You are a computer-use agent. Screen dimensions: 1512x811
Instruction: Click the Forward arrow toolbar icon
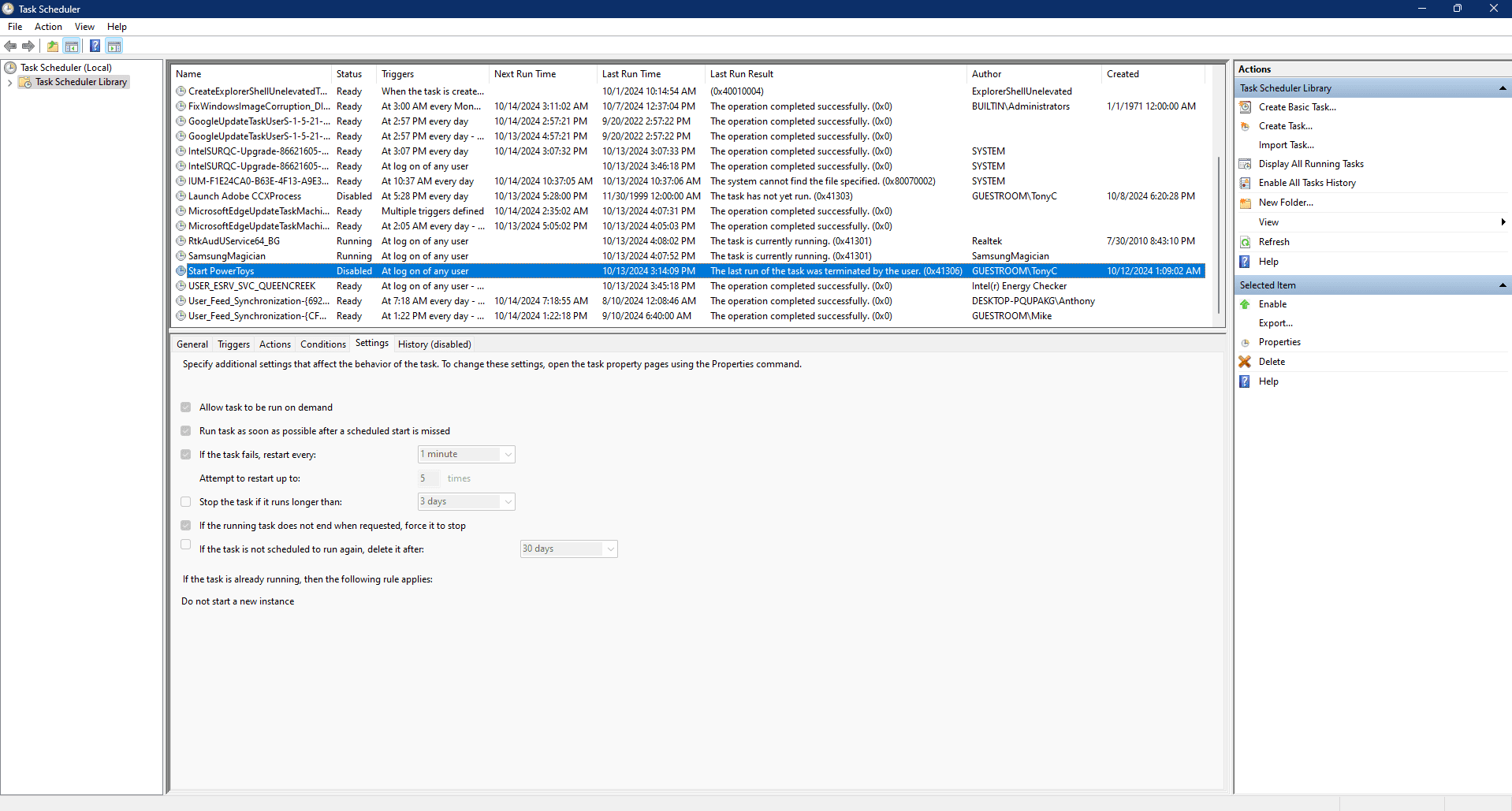point(28,46)
